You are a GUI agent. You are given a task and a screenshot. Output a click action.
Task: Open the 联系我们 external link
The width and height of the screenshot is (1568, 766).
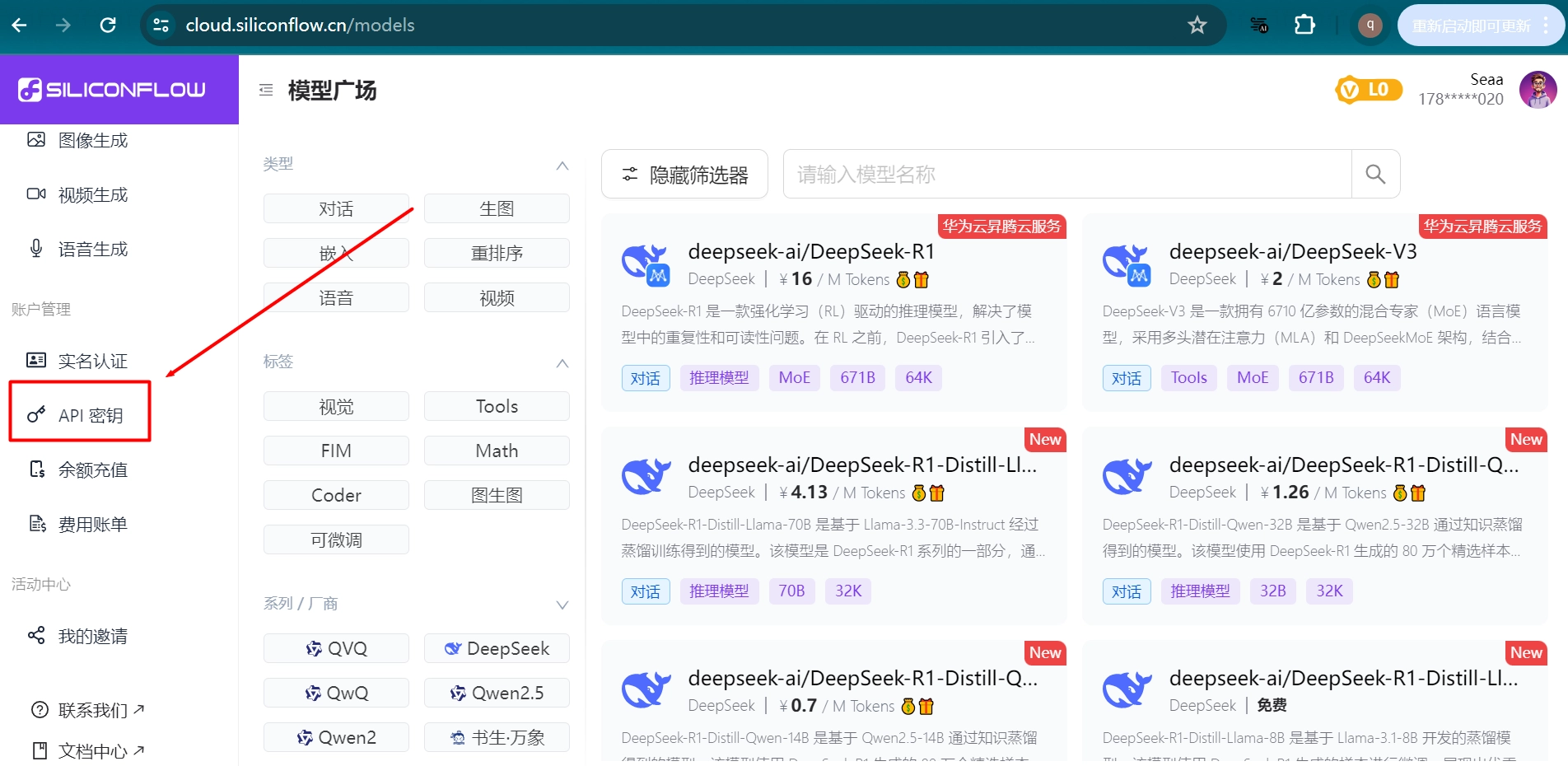87,710
